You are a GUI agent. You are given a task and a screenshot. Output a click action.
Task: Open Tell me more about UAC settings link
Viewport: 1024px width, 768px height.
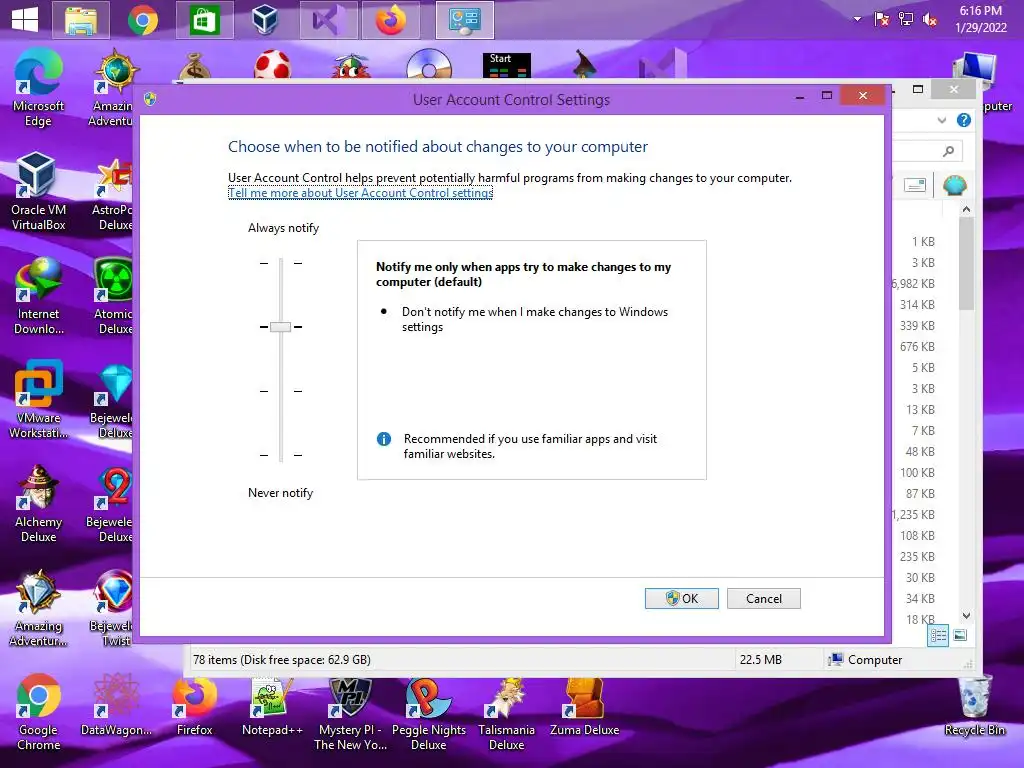tap(360, 193)
